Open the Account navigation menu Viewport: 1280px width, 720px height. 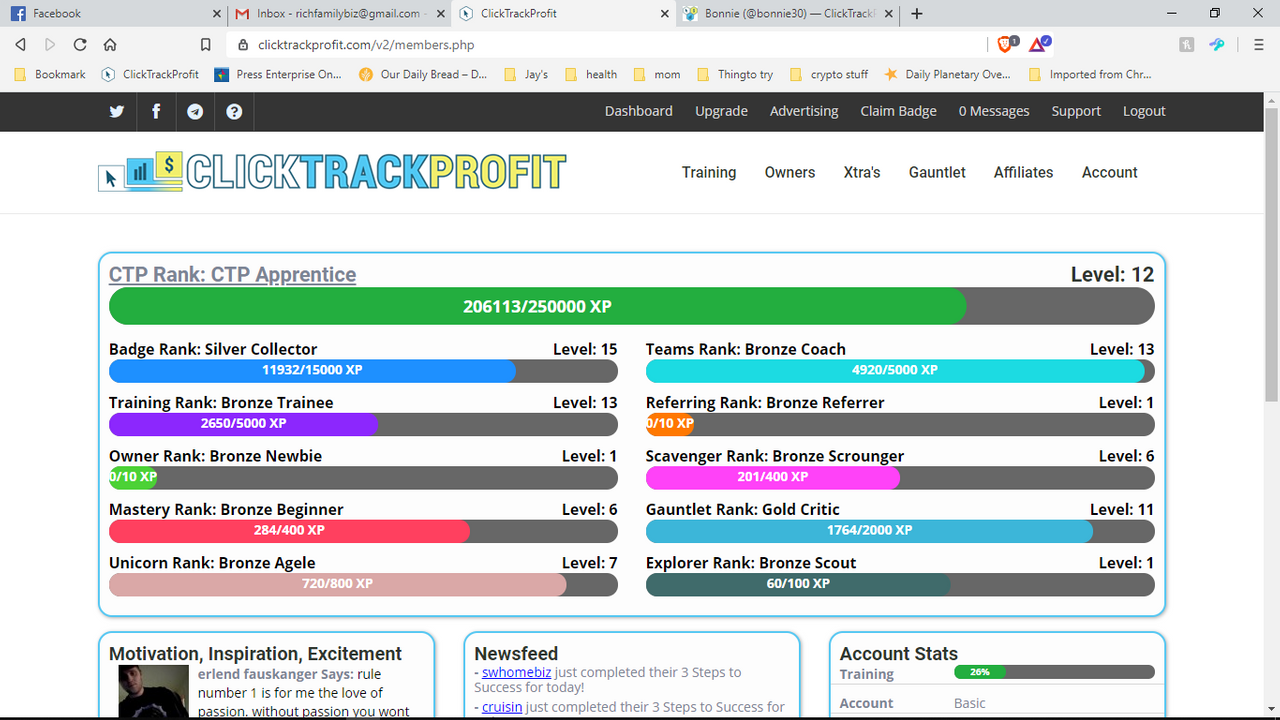coord(1110,172)
